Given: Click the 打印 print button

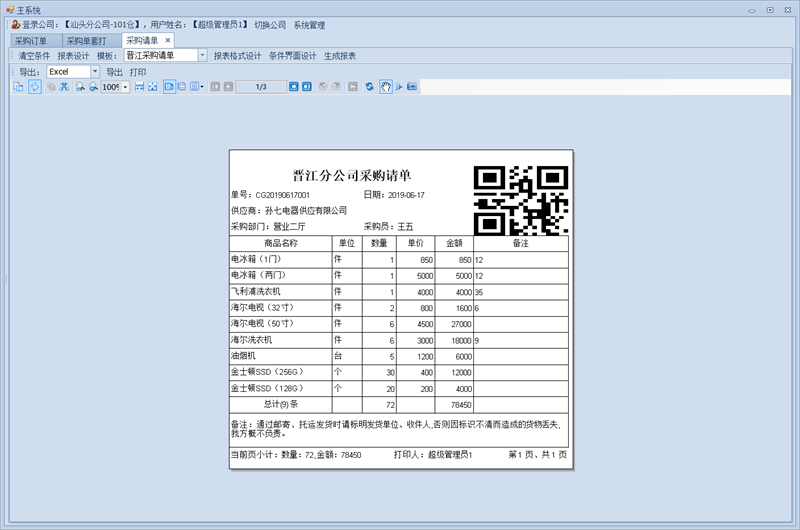Looking at the screenshot, I should pyautogui.click(x=138, y=72).
